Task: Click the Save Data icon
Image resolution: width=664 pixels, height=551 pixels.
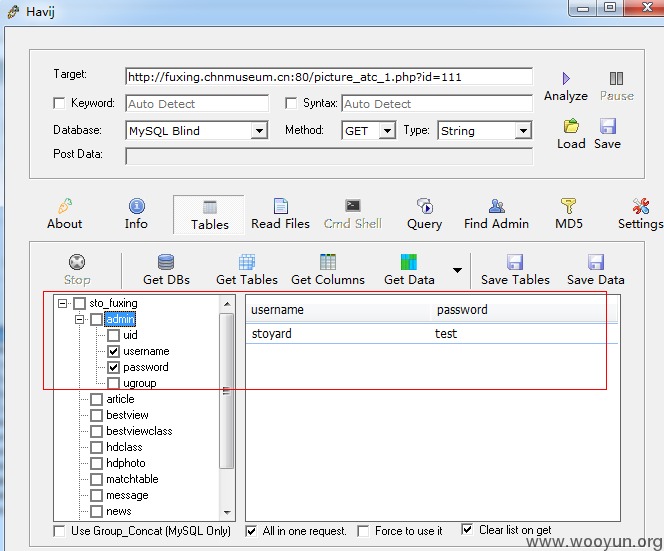Action: [x=595, y=262]
